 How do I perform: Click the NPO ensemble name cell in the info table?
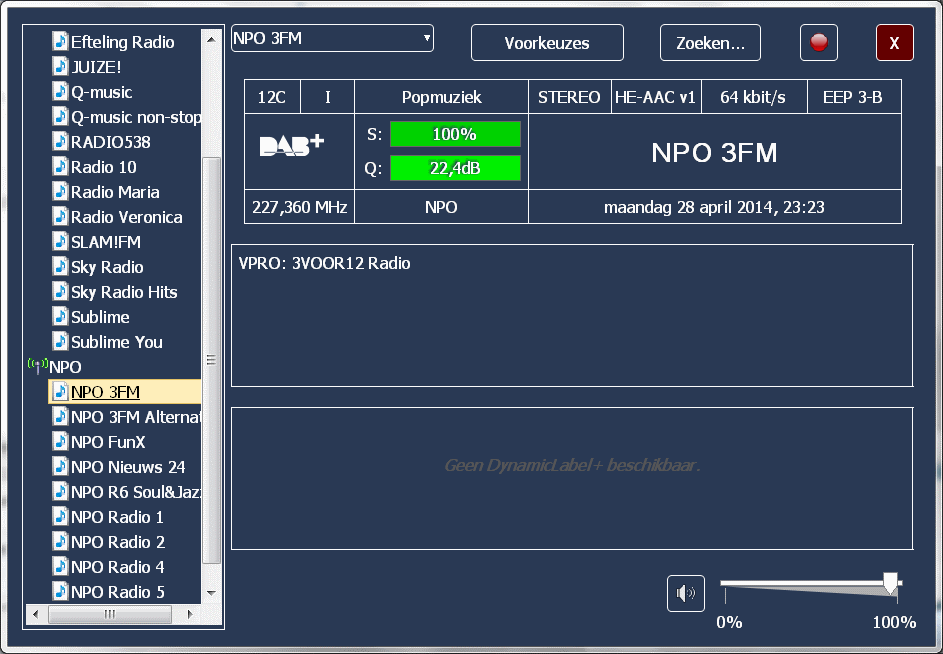pyautogui.click(x=441, y=207)
